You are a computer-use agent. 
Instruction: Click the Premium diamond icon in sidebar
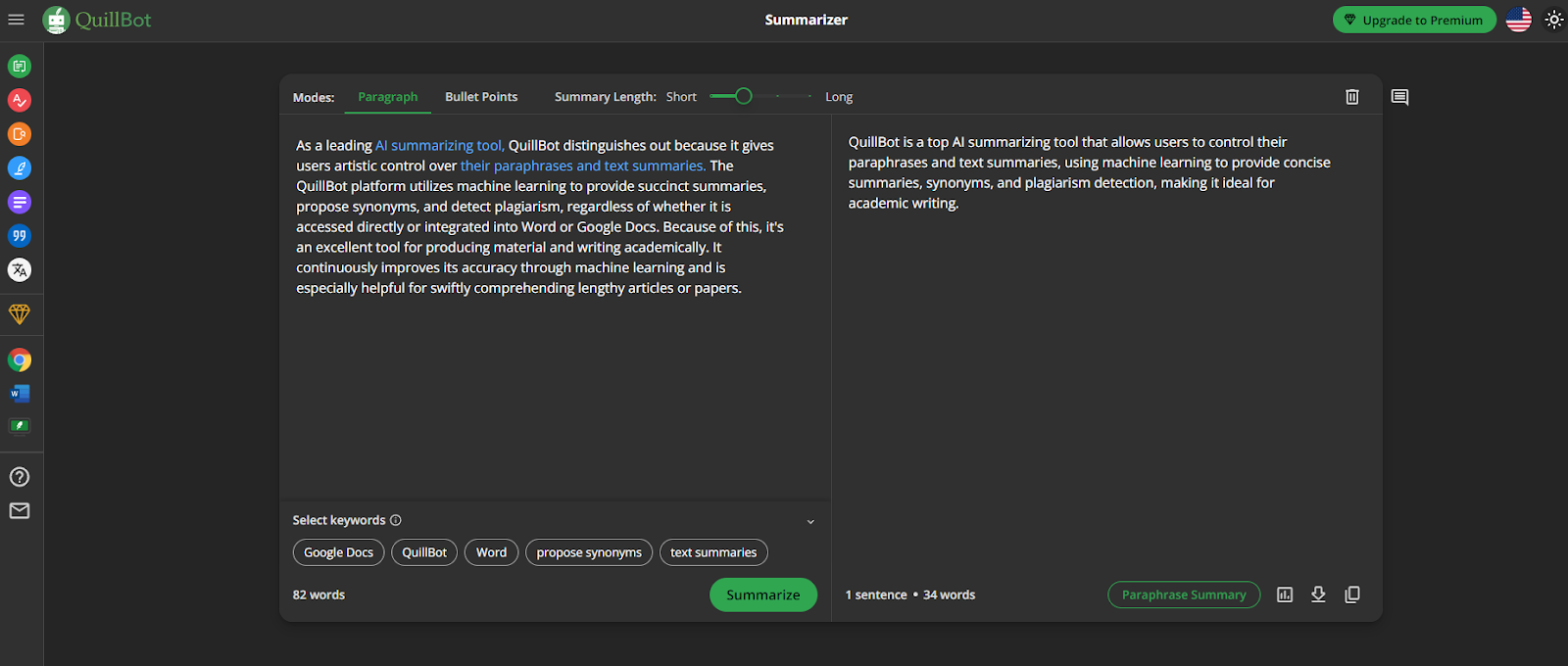tap(20, 314)
